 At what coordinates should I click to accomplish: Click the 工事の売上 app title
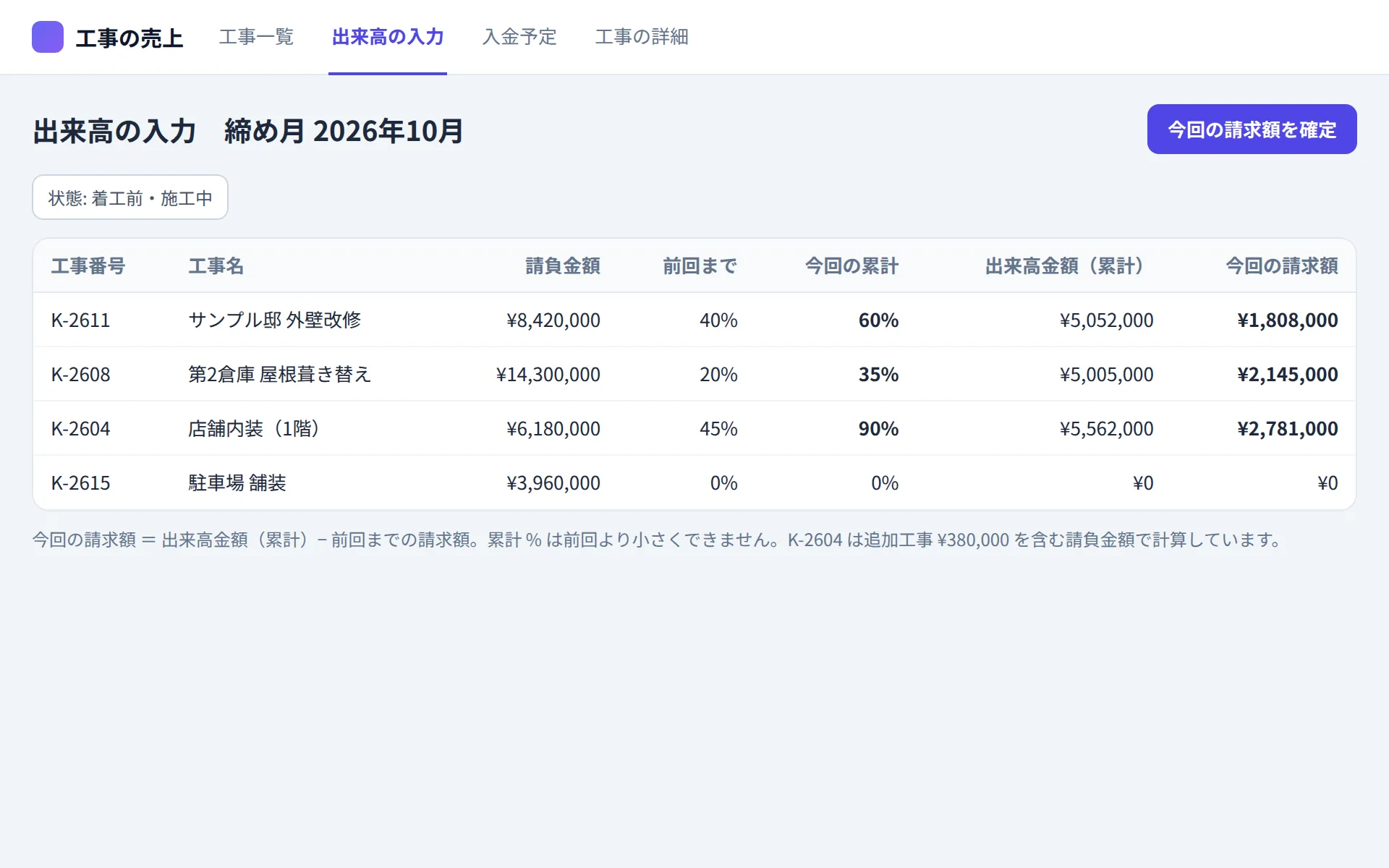129,38
